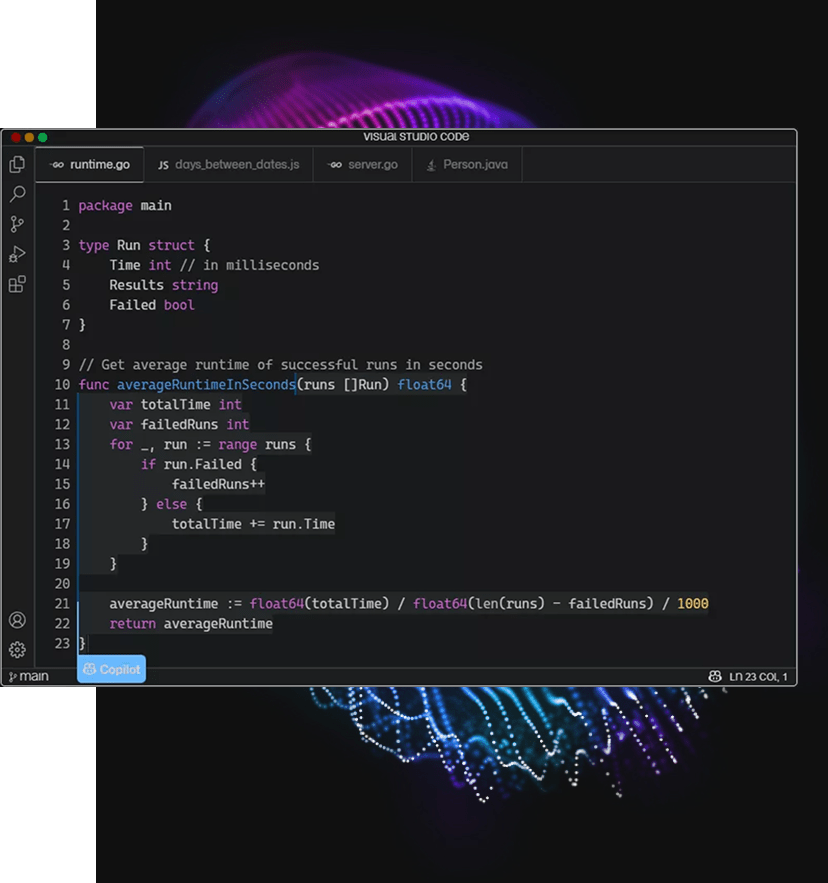Open the Extensions blocks icon
The width and height of the screenshot is (828, 883).
coord(17,284)
